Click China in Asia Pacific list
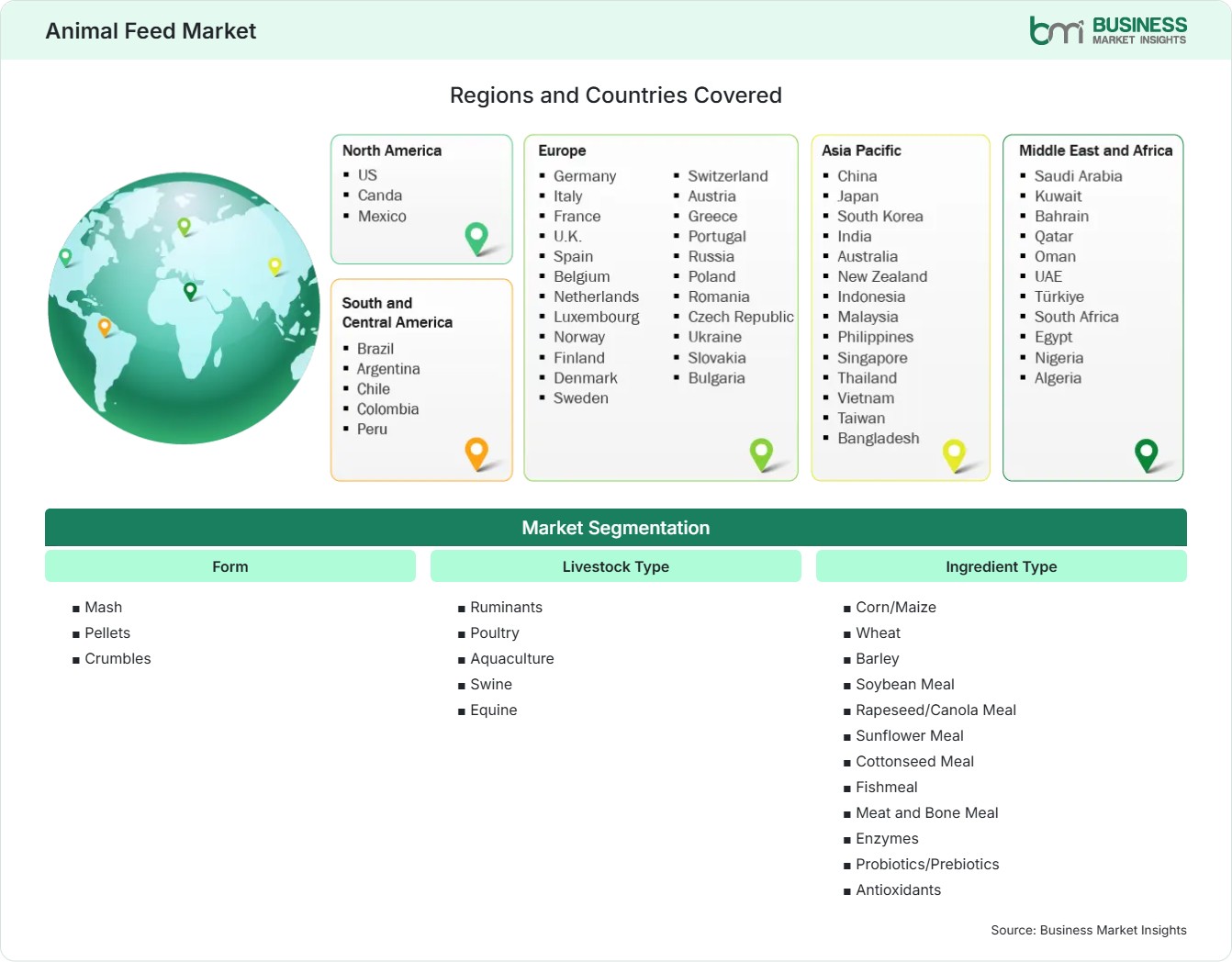The height and width of the screenshot is (962, 1232). pyautogui.click(x=857, y=176)
